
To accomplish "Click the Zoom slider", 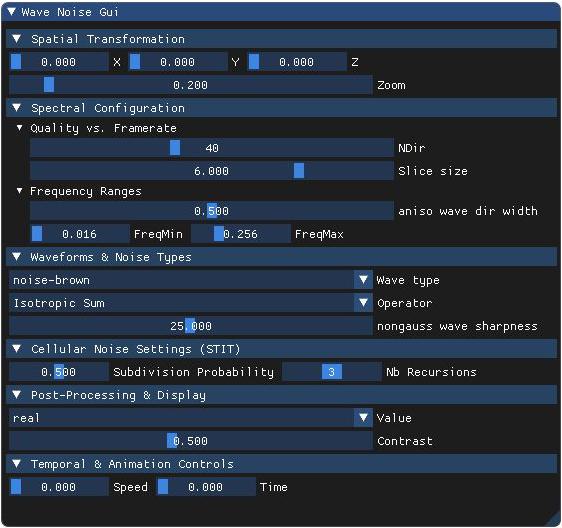I will pyautogui.click(x=191, y=85).
